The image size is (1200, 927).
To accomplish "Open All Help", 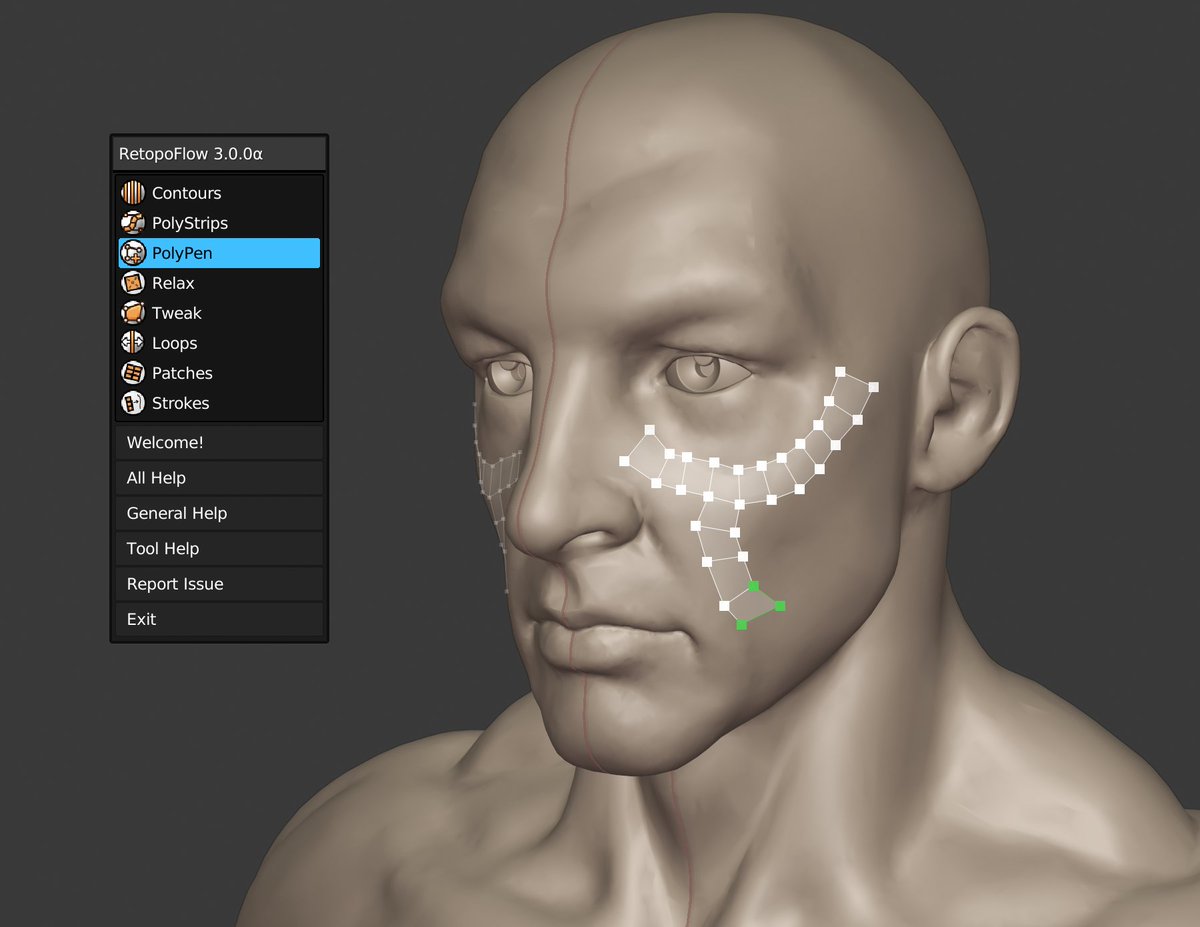I will (x=219, y=478).
